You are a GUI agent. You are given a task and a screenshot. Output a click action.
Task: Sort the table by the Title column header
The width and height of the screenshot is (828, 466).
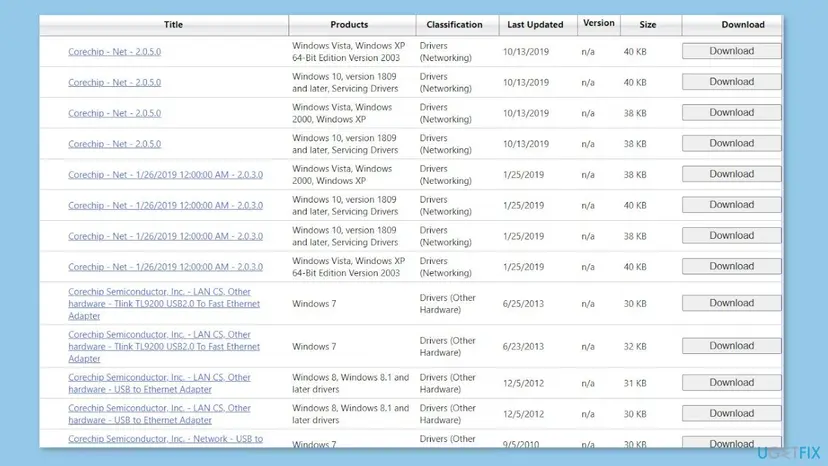(x=173, y=24)
